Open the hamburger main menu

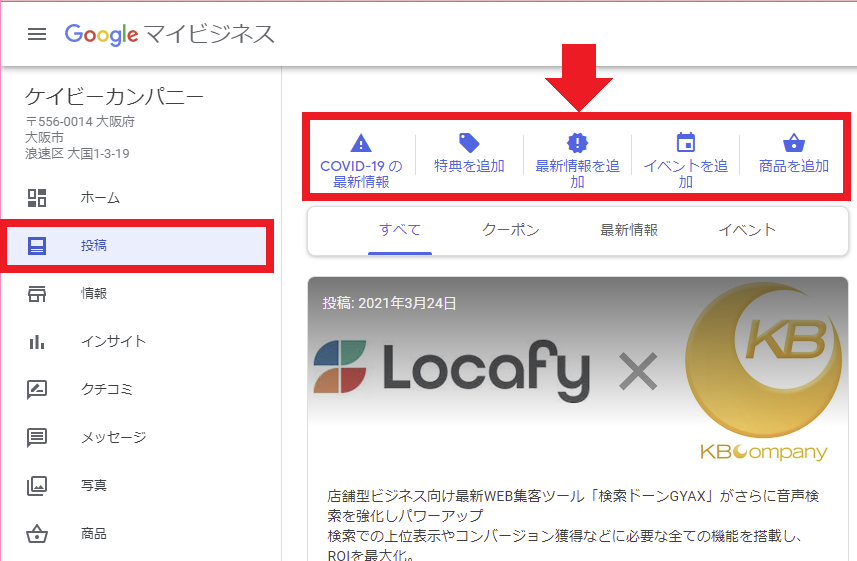click(x=37, y=34)
